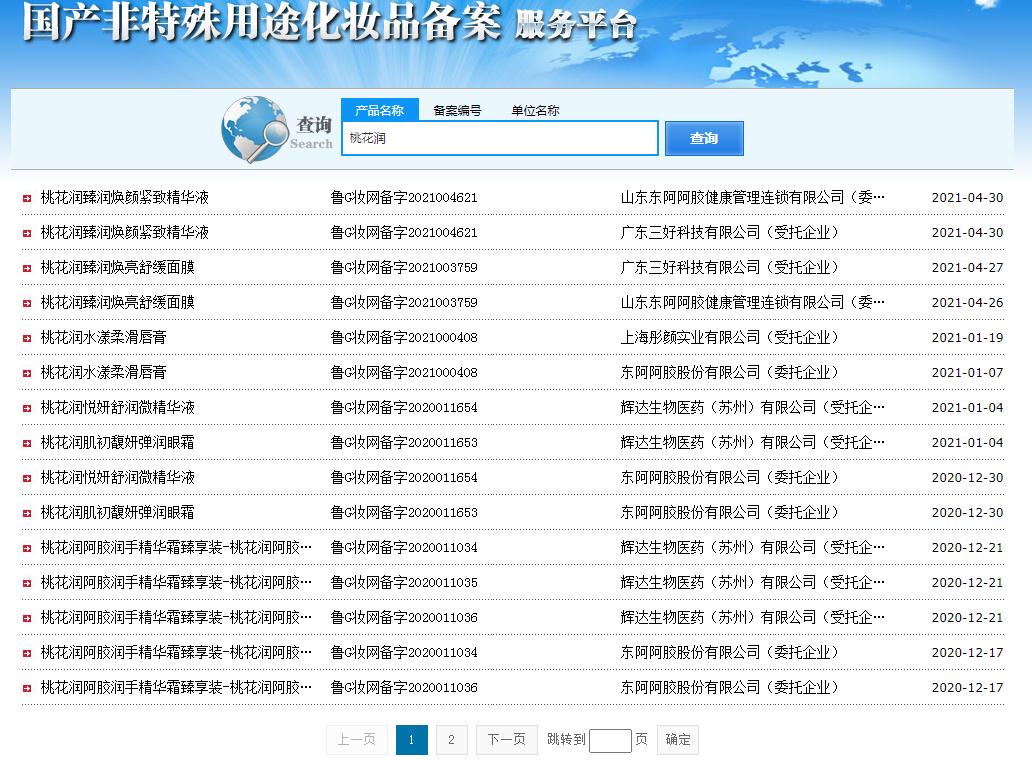Click the search text field containing 桃花润
Screen dimensions: 1032x760
point(500,138)
